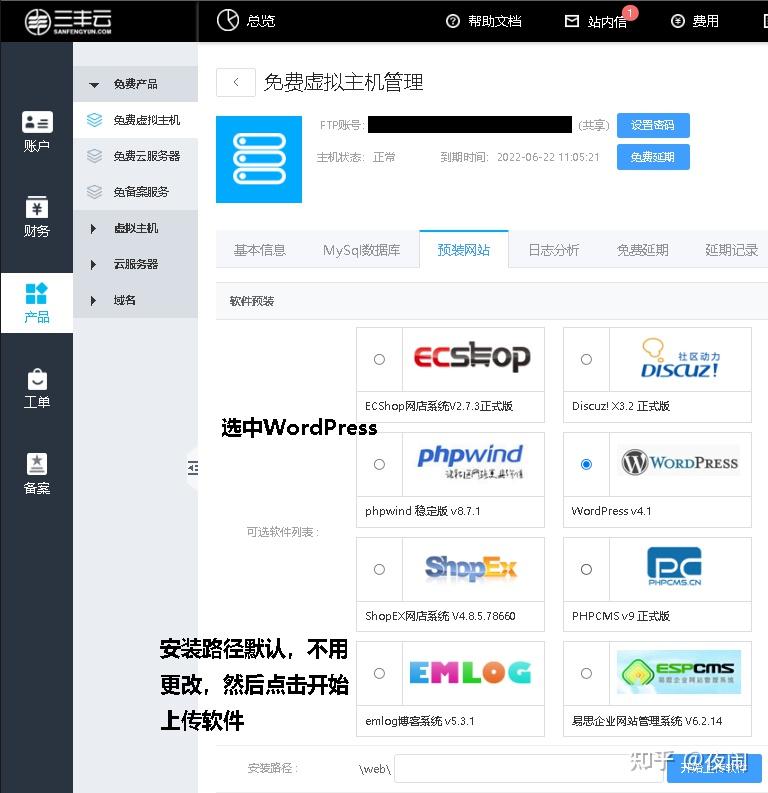Select the PHPCMS v9 radio button
This screenshot has width=768, height=793.
586,569
